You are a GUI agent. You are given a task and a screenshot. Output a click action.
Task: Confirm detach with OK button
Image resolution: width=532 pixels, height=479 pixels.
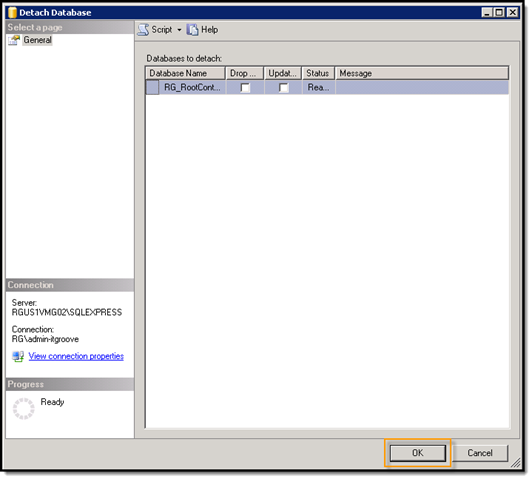[418, 453]
